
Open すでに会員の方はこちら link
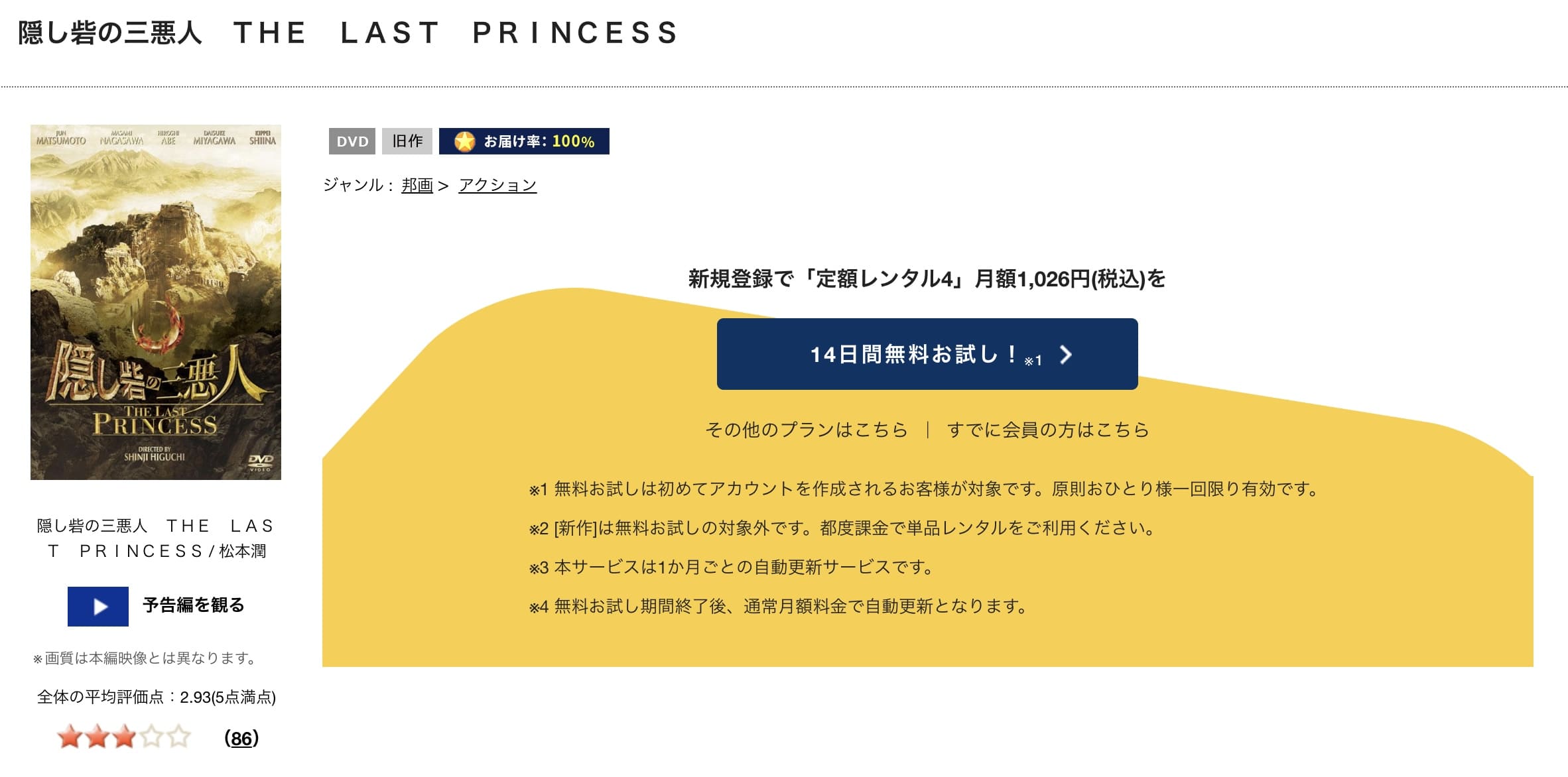(1048, 430)
